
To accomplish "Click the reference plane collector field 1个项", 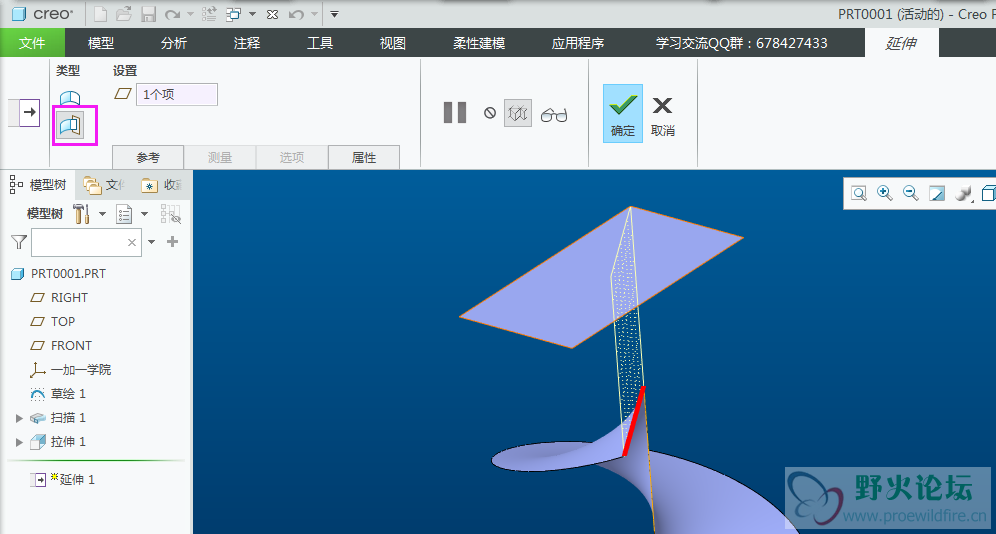I will (x=177, y=95).
